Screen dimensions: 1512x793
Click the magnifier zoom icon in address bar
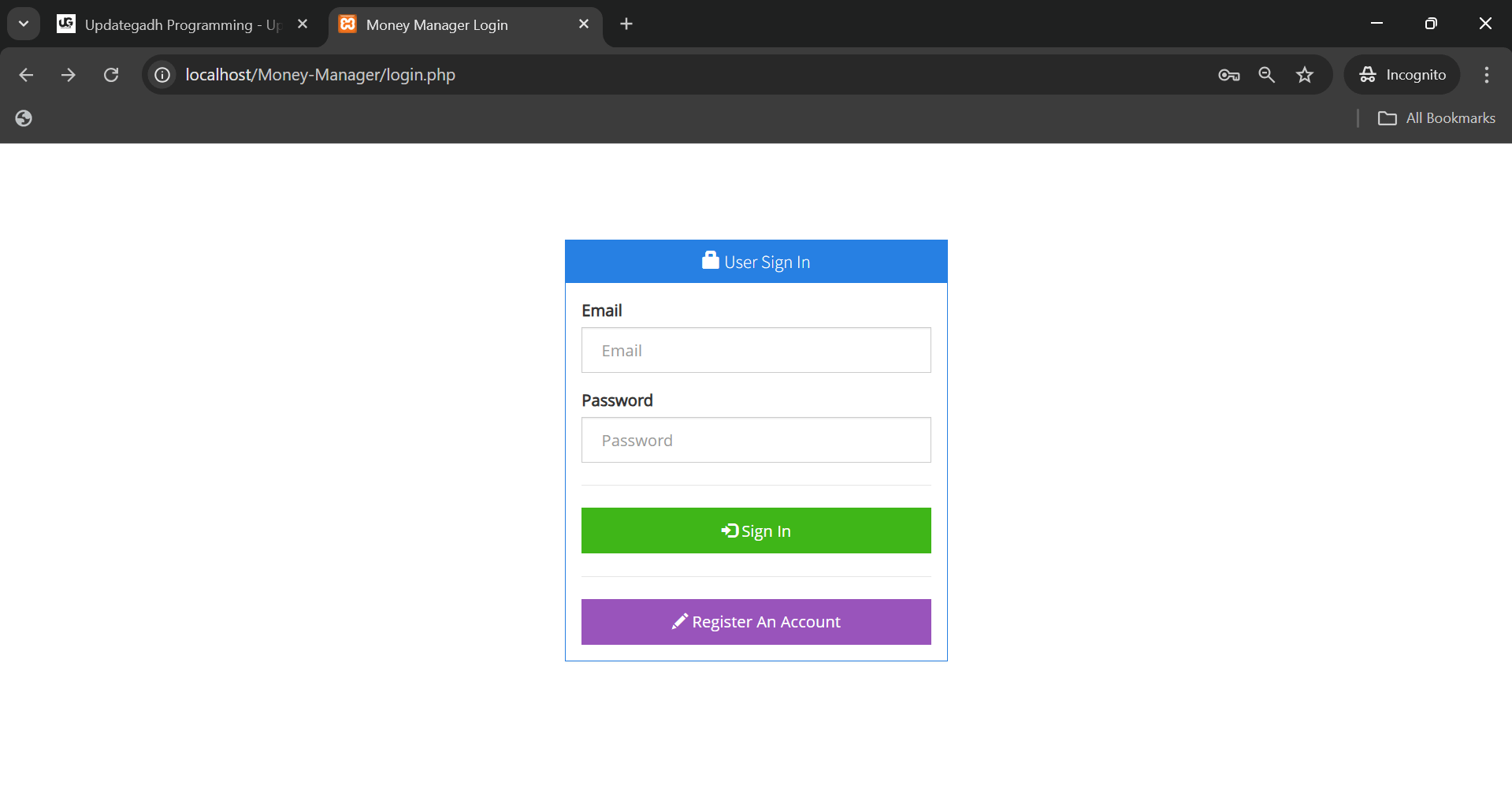(1266, 74)
